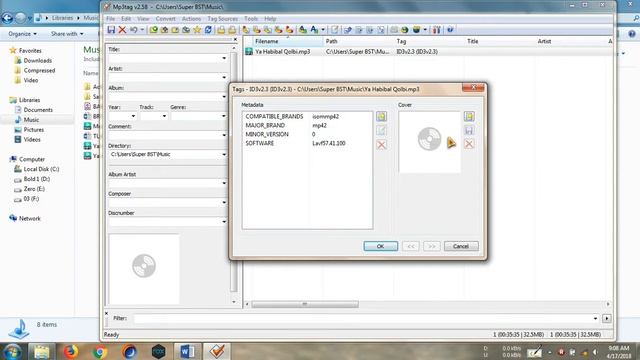
Task: Click the Undo arrow icon in toolbar
Action: pos(133,30)
